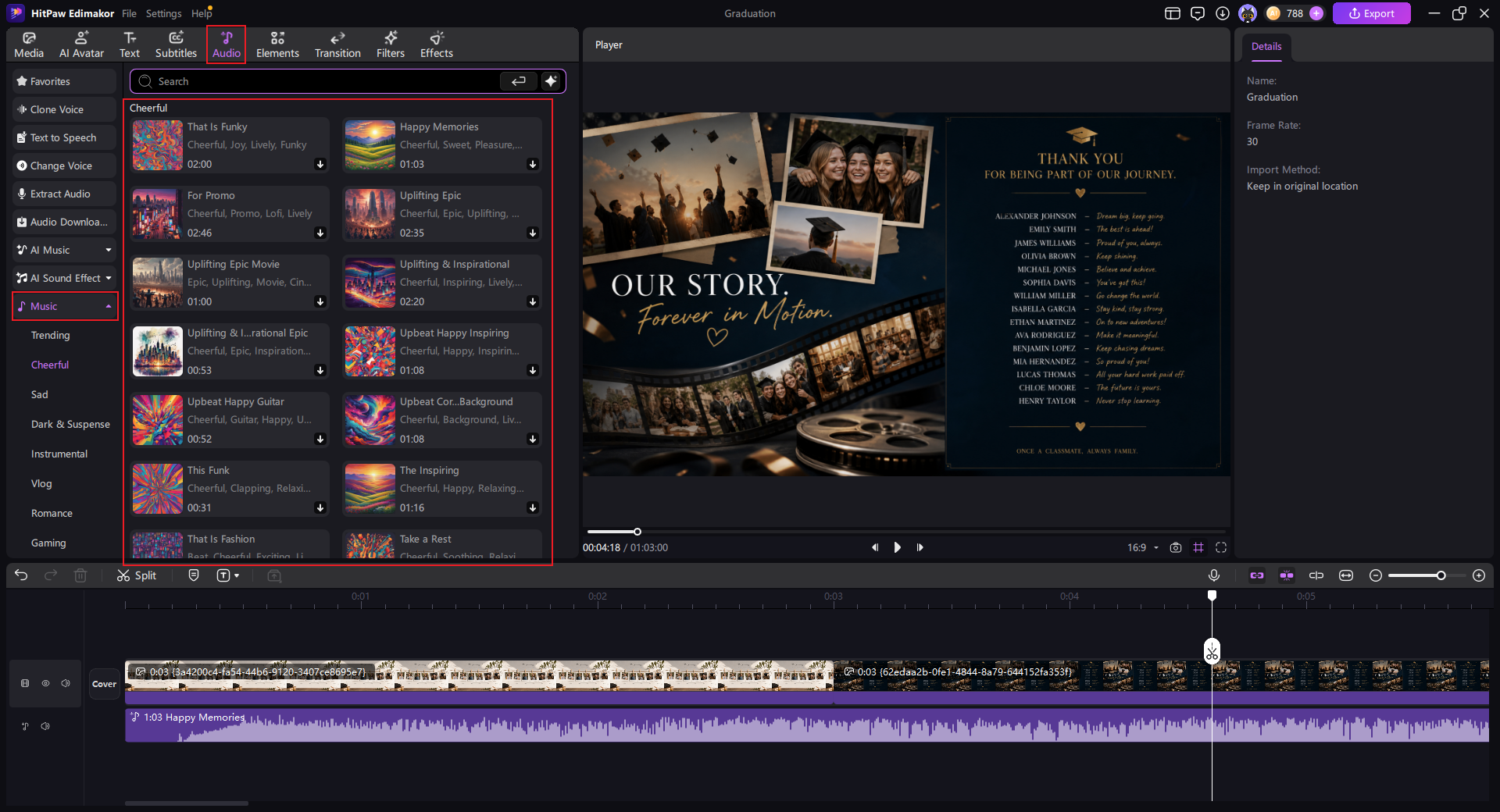Screen dimensions: 1500x812
Task: Open the Change Voice tool
Action: click(x=64, y=166)
